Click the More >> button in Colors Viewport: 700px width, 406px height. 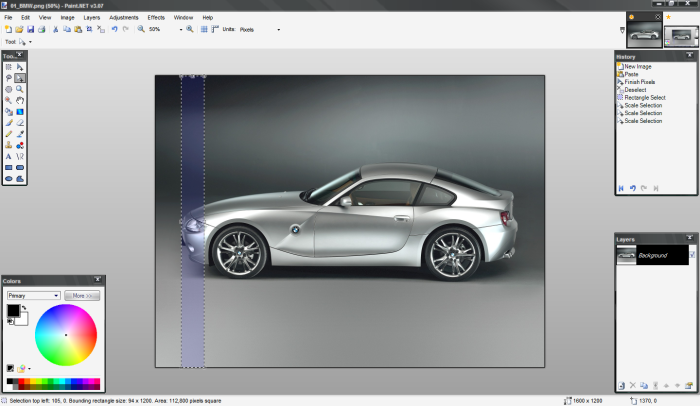81,296
